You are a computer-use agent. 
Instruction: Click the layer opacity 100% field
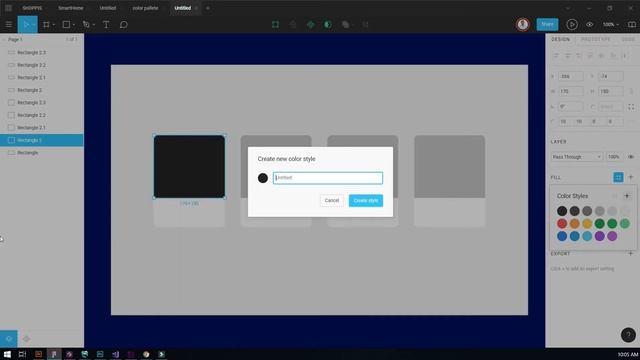pyautogui.click(x=615, y=157)
